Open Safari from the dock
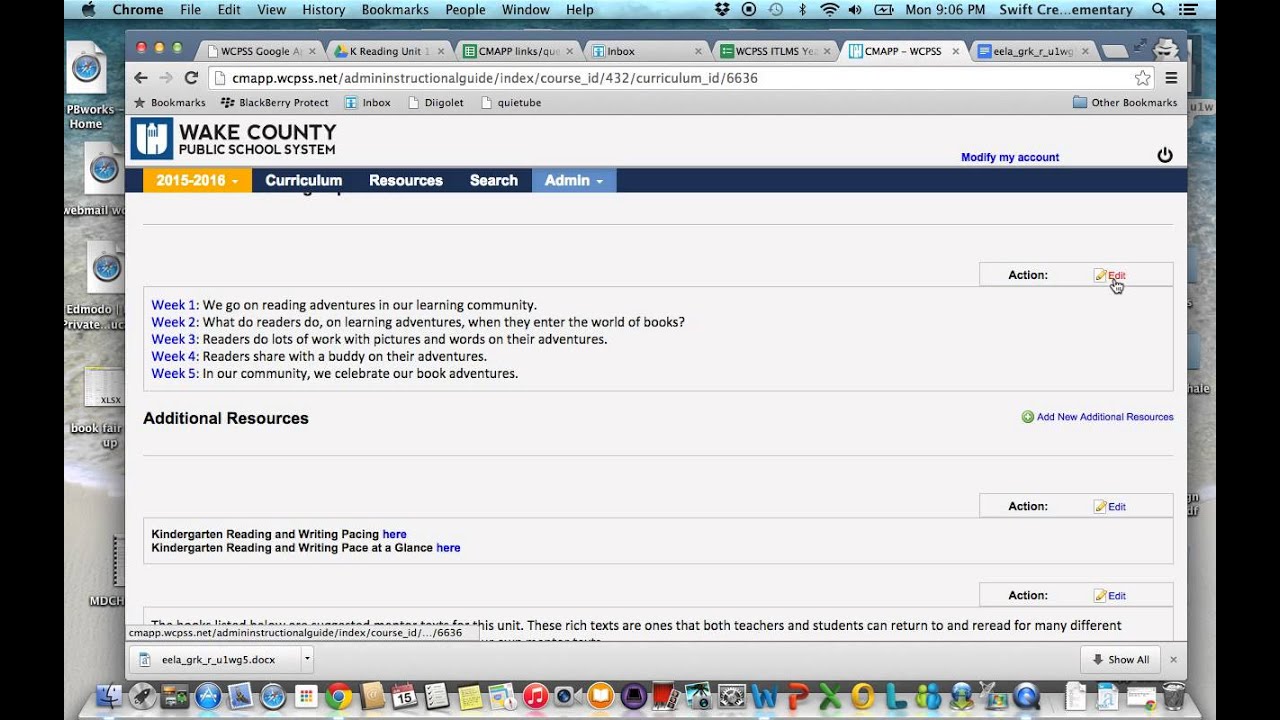 [273, 696]
